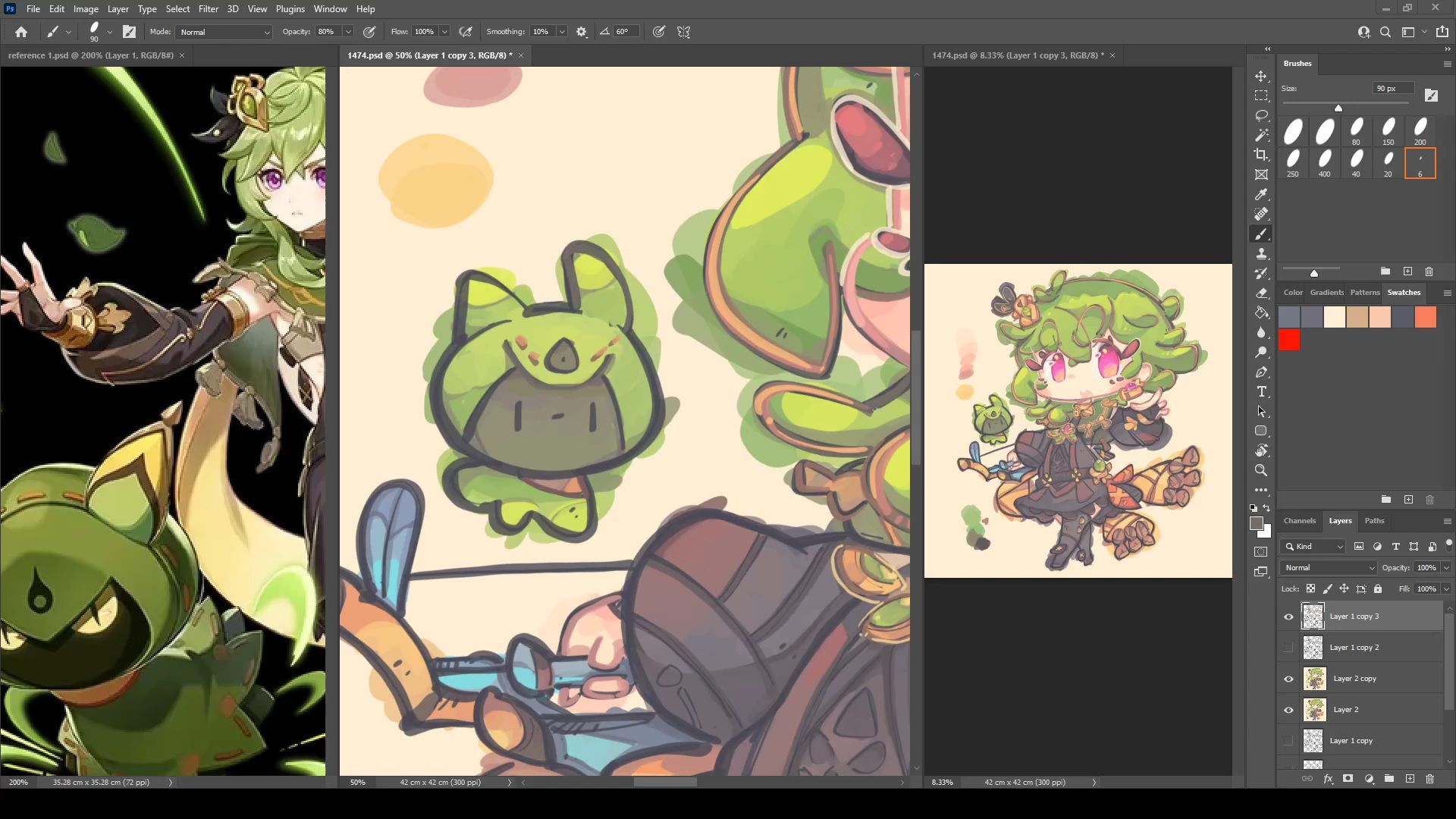This screenshot has height=819, width=1456.
Task: Open the Image menu
Action: point(86,9)
